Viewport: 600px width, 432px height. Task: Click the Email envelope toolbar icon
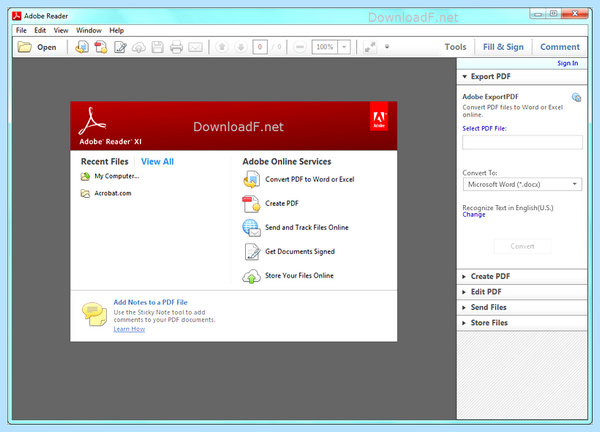click(x=196, y=47)
